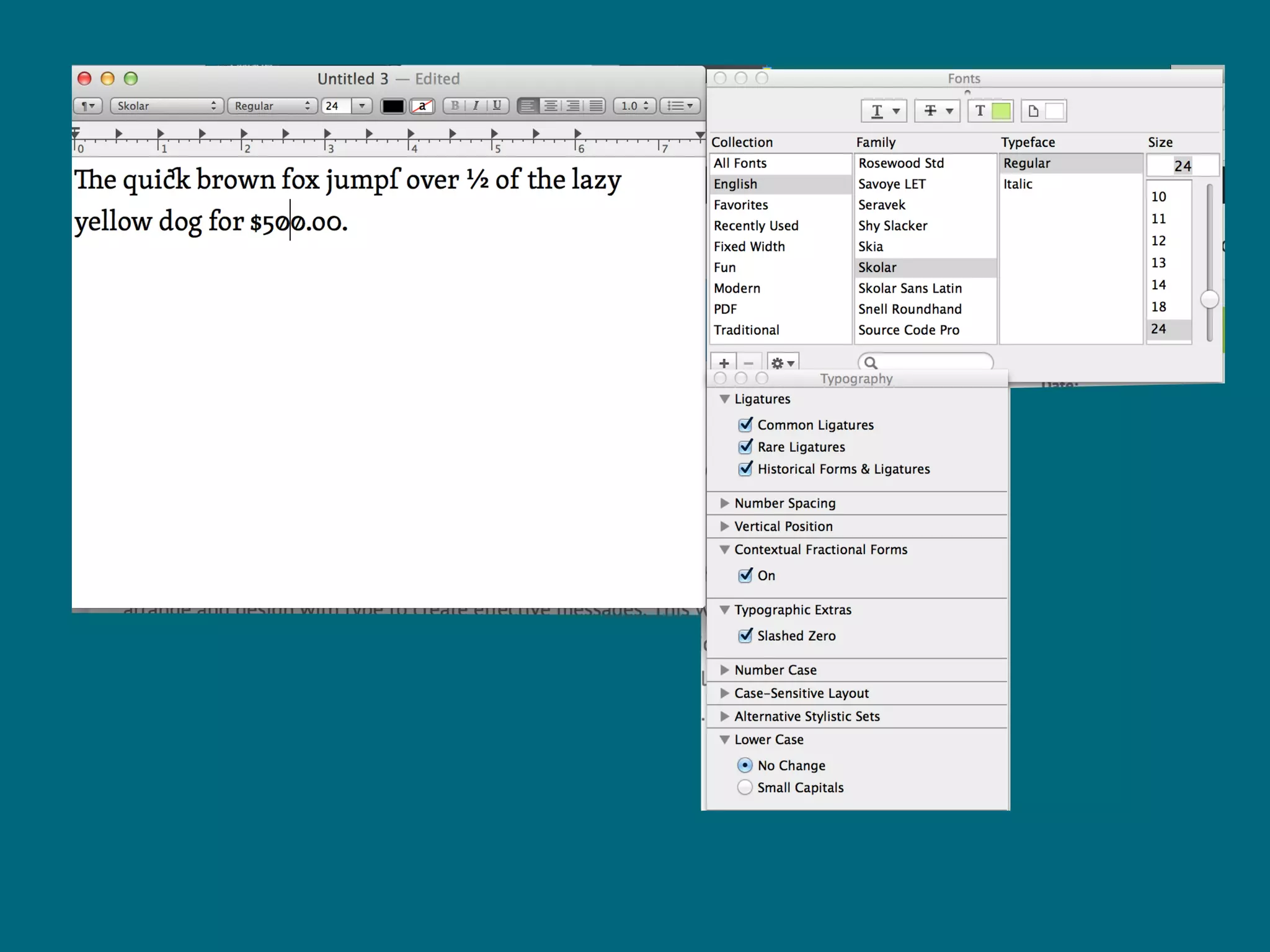
Task: Justify the text alignment
Action: (x=596, y=106)
